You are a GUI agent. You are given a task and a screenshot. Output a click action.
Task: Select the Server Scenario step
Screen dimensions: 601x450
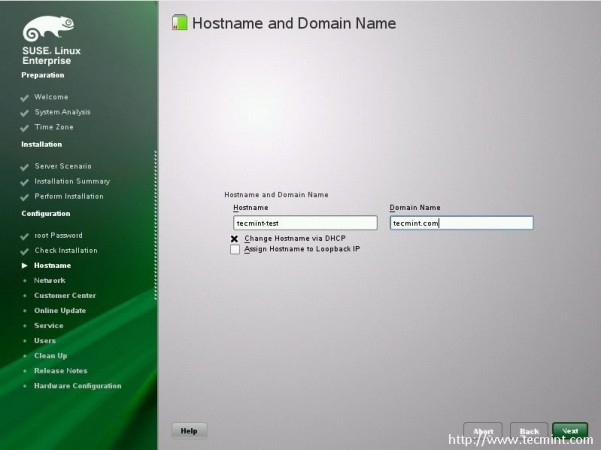tap(63, 166)
